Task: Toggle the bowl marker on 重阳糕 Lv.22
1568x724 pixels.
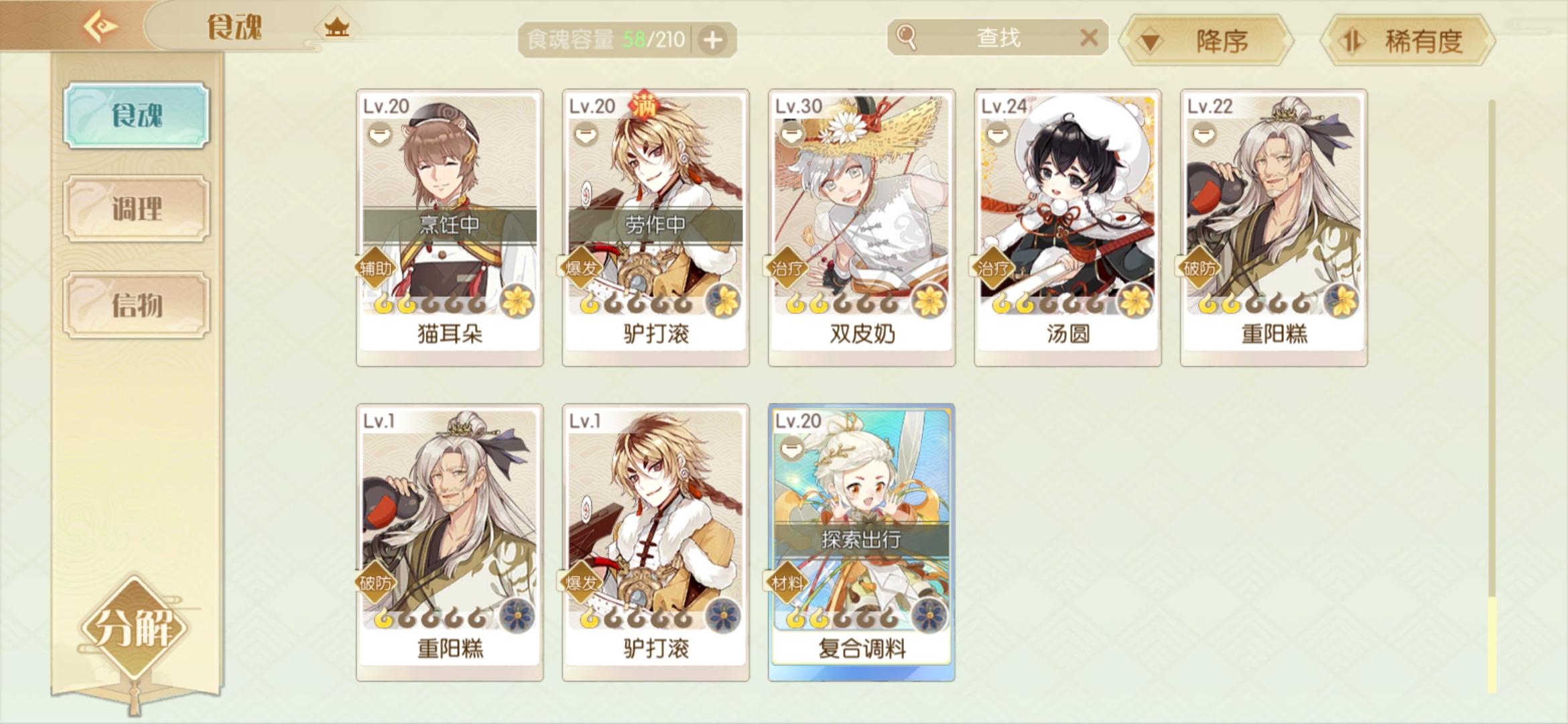Action: (1203, 134)
